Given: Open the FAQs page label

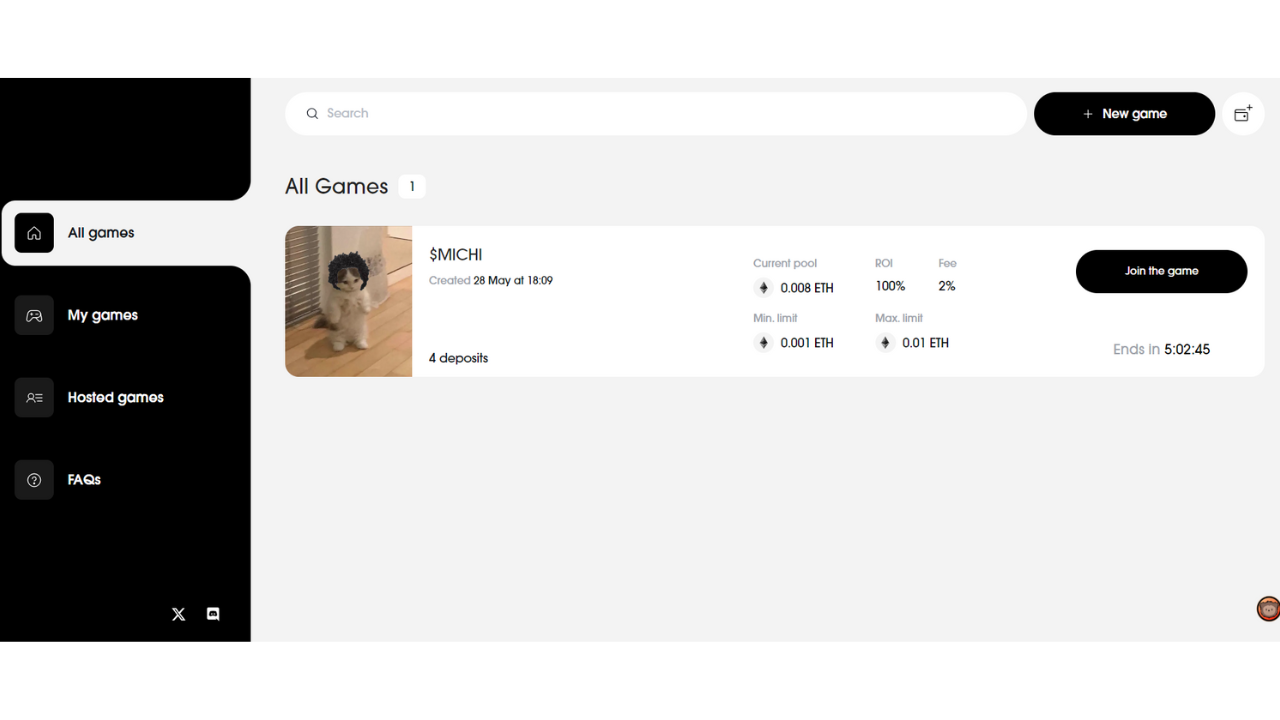Looking at the screenshot, I should pos(84,480).
